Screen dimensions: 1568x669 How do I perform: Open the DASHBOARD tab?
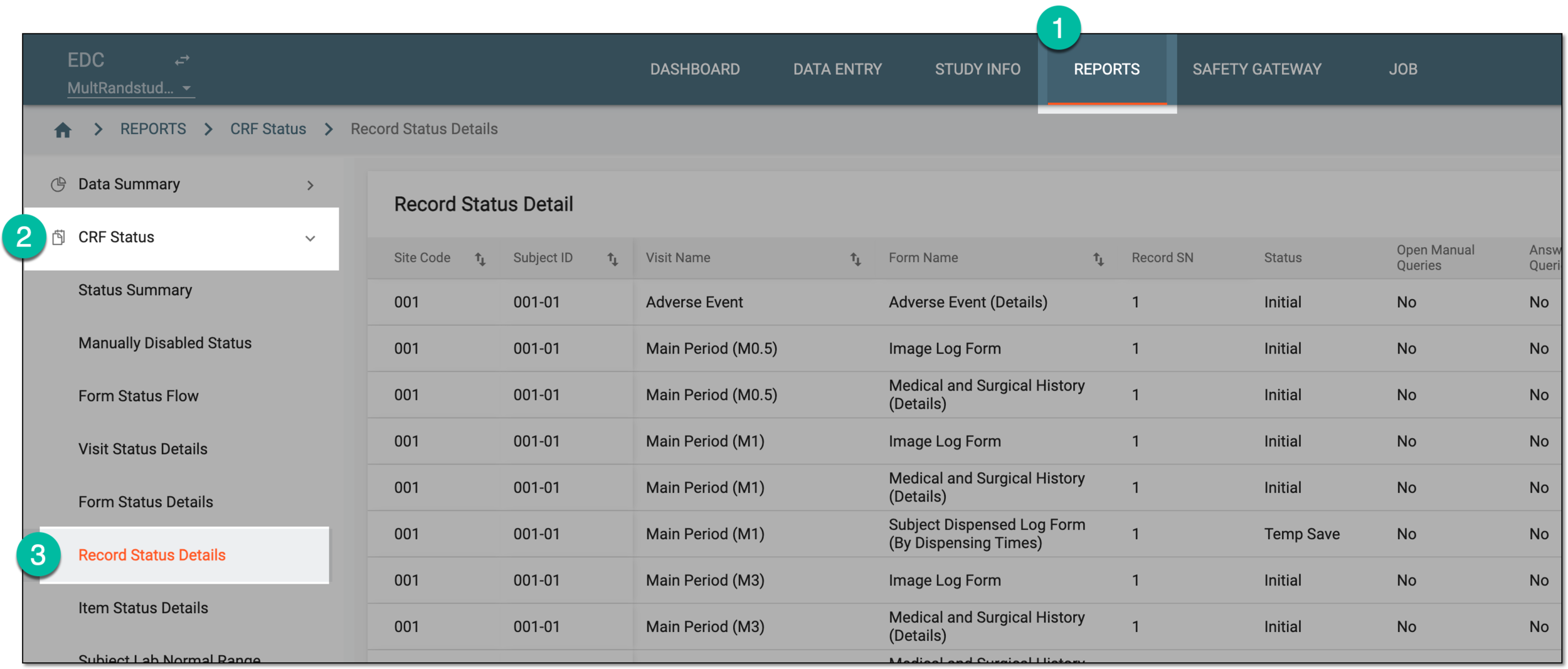pyautogui.click(x=695, y=69)
